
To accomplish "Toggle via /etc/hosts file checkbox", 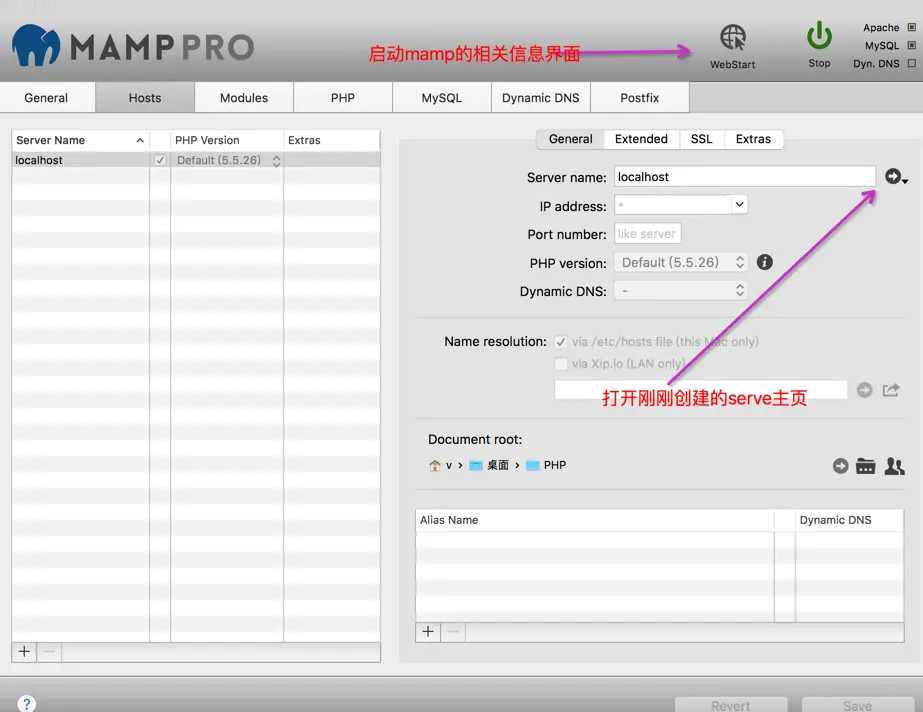I will click(x=561, y=342).
